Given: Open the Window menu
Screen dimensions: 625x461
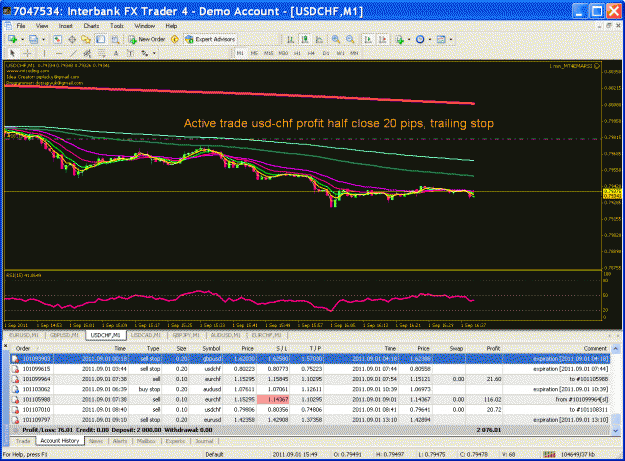Looking at the screenshot, I should (144, 26).
